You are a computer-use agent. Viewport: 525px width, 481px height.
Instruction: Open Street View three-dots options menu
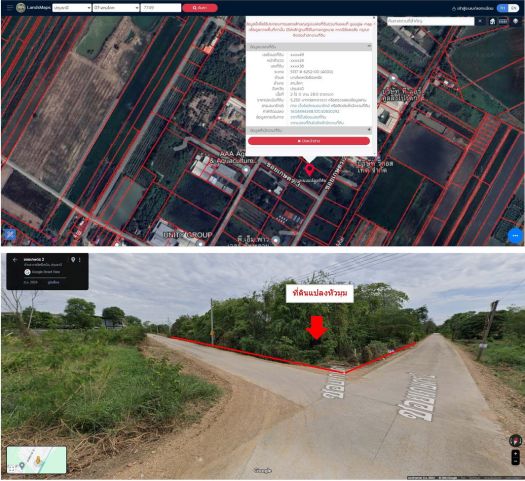pyautogui.click(x=80, y=260)
